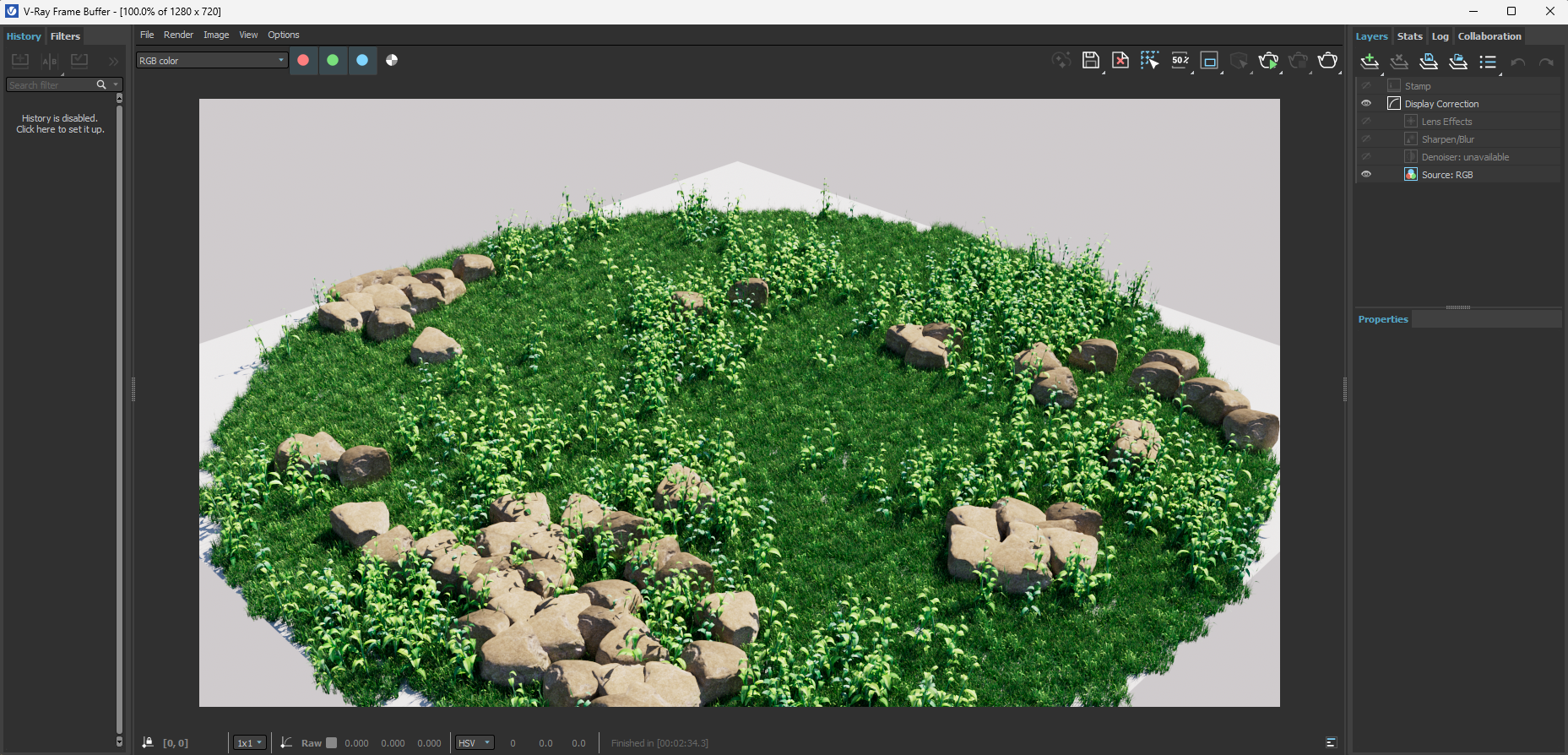The width and height of the screenshot is (1568, 755).
Task: Click the 50% test resolution icon
Action: (1180, 60)
